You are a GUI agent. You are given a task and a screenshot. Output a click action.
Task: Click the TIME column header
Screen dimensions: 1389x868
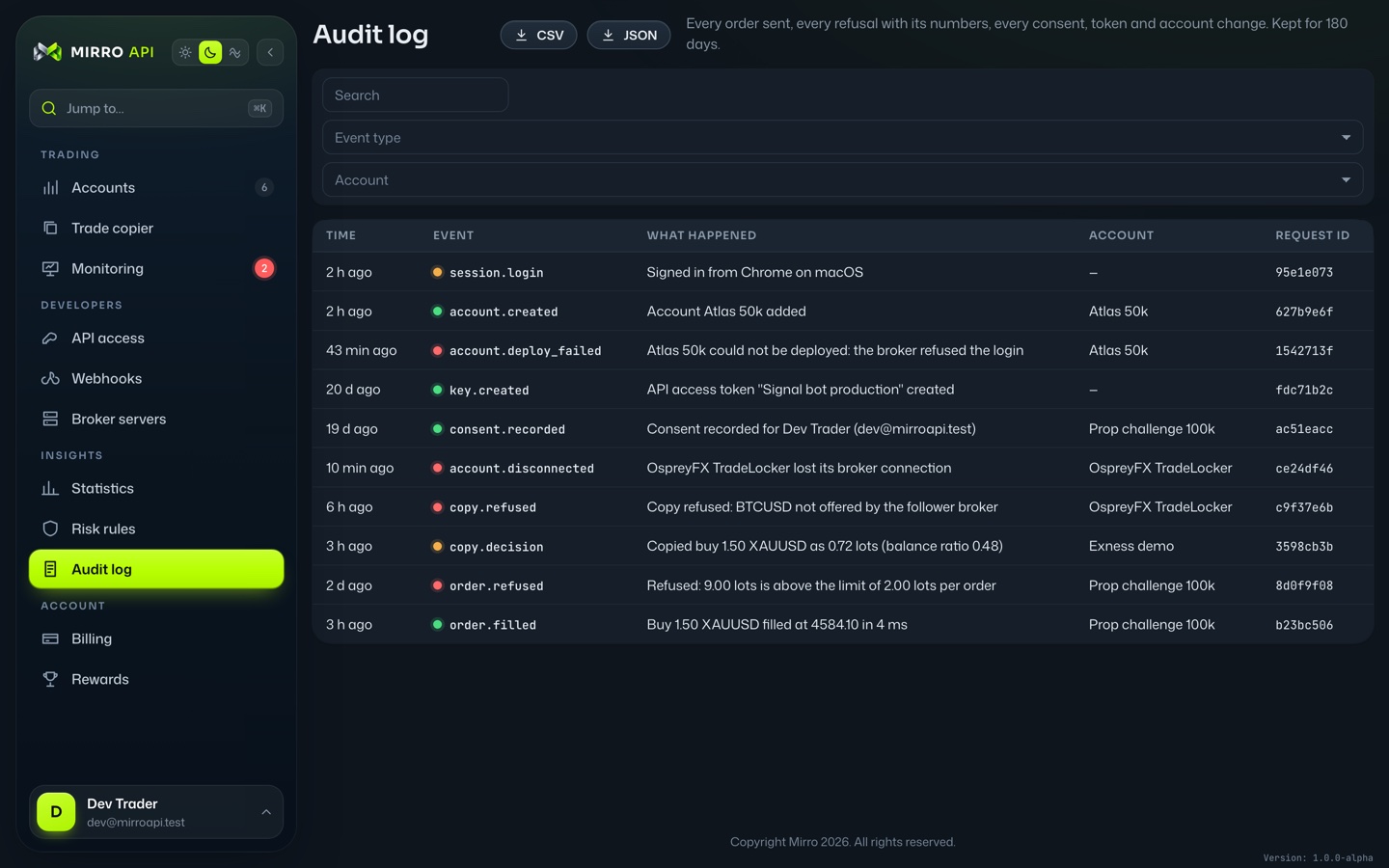pos(340,235)
